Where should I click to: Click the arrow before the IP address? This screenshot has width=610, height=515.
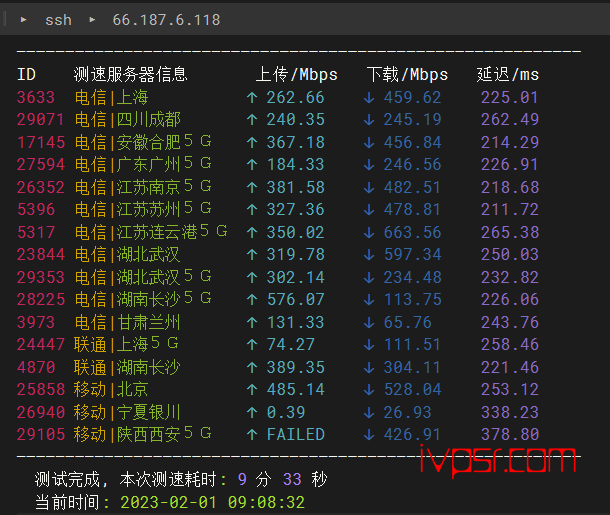click(92, 19)
